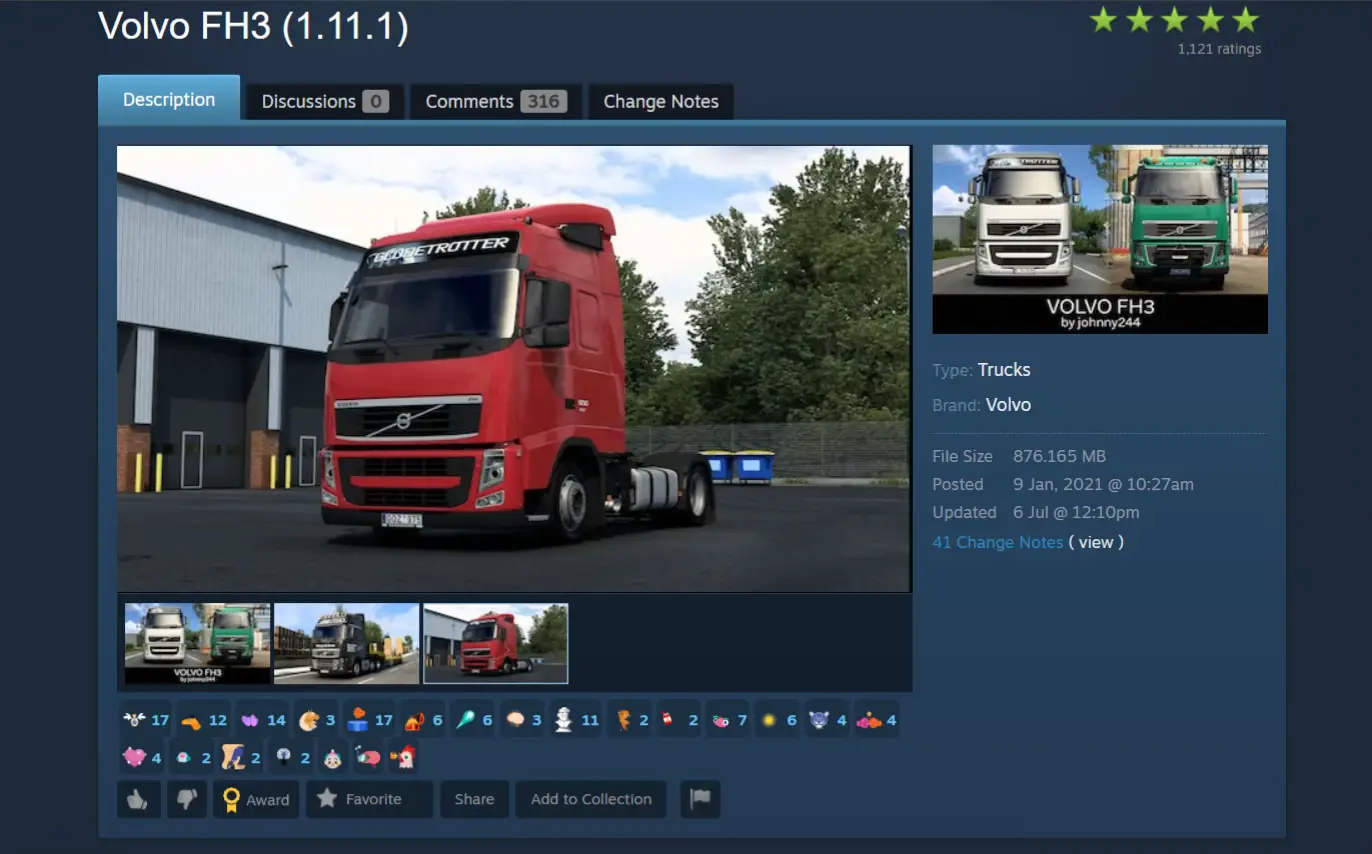
Task: Switch to the Description tab
Action: point(169,99)
